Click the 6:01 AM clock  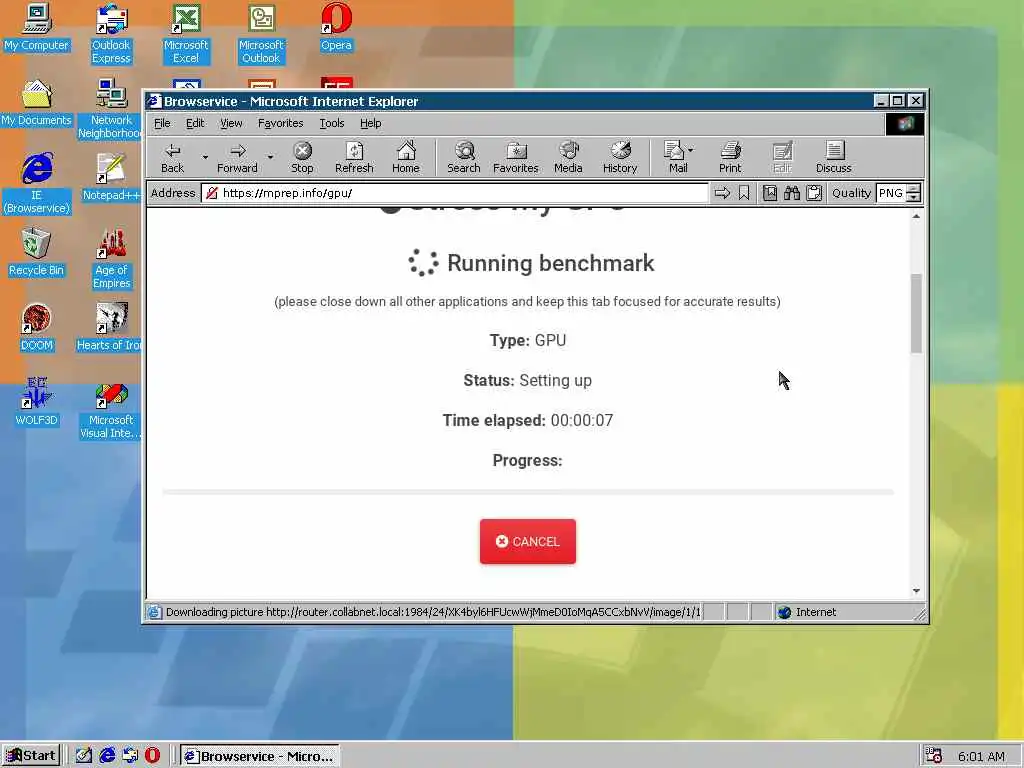pyautogui.click(x=981, y=756)
